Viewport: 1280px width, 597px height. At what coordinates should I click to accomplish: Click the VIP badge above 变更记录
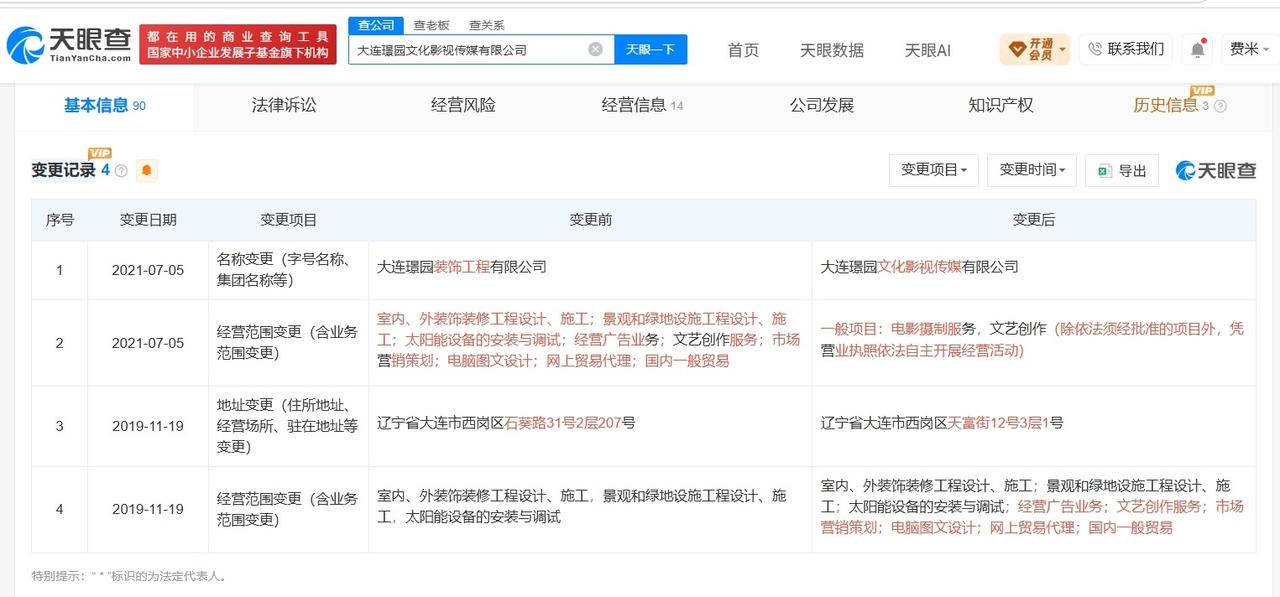[x=100, y=153]
